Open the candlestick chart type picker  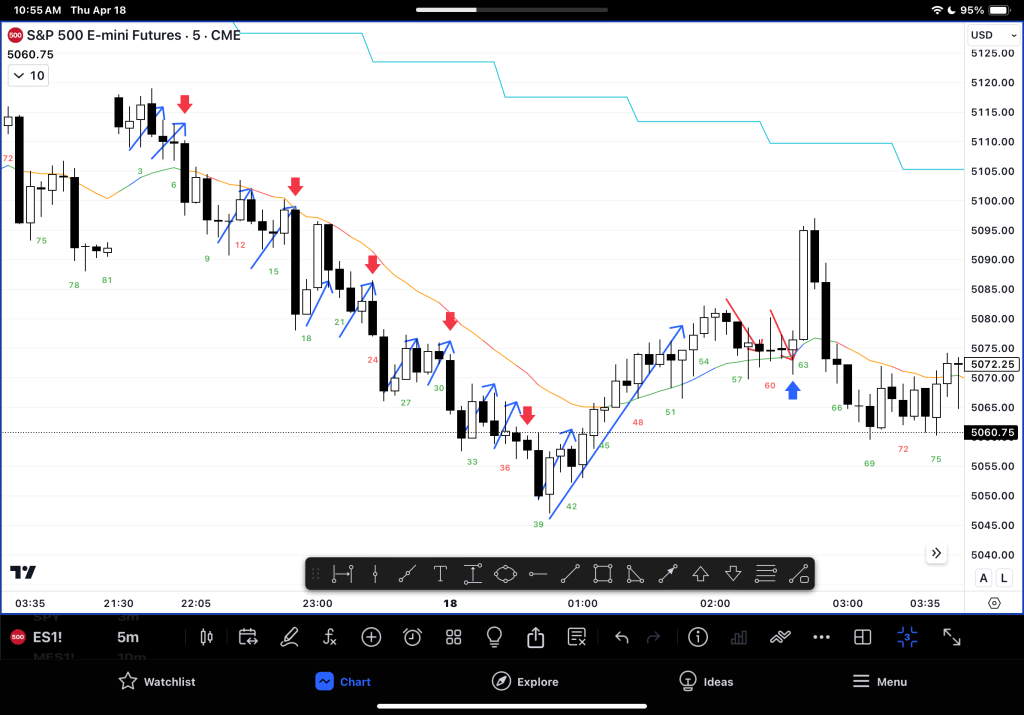[208, 637]
